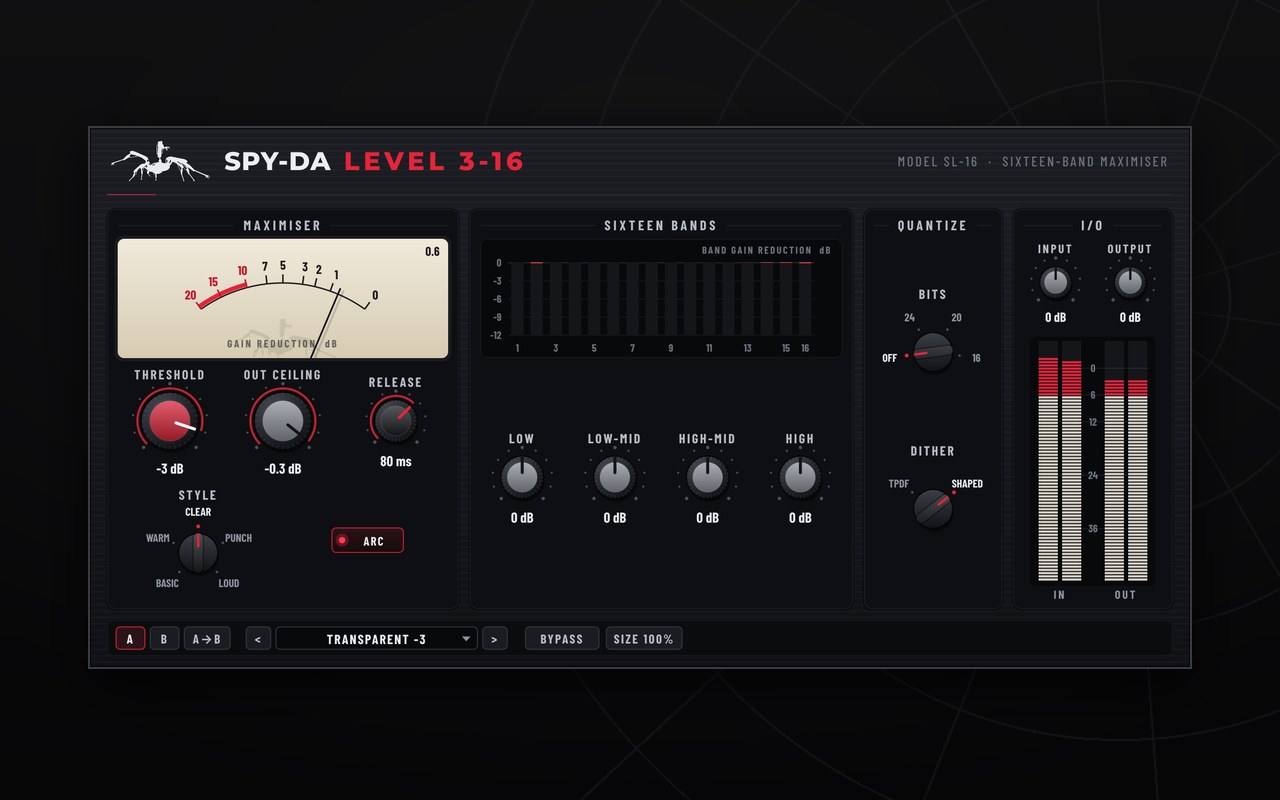Click the IN level meter
This screenshot has width=1280, height=800.
tap(1059, 459)
